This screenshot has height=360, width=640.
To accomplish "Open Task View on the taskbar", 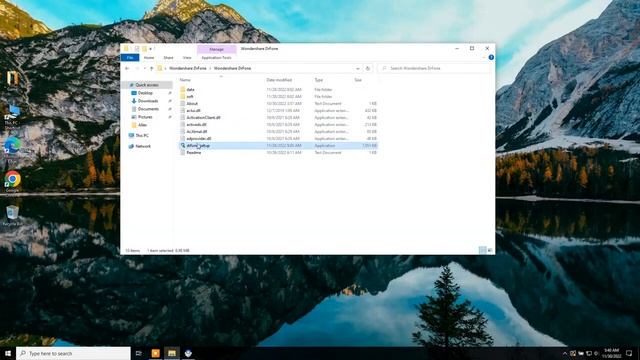I will tap(139, 353).
